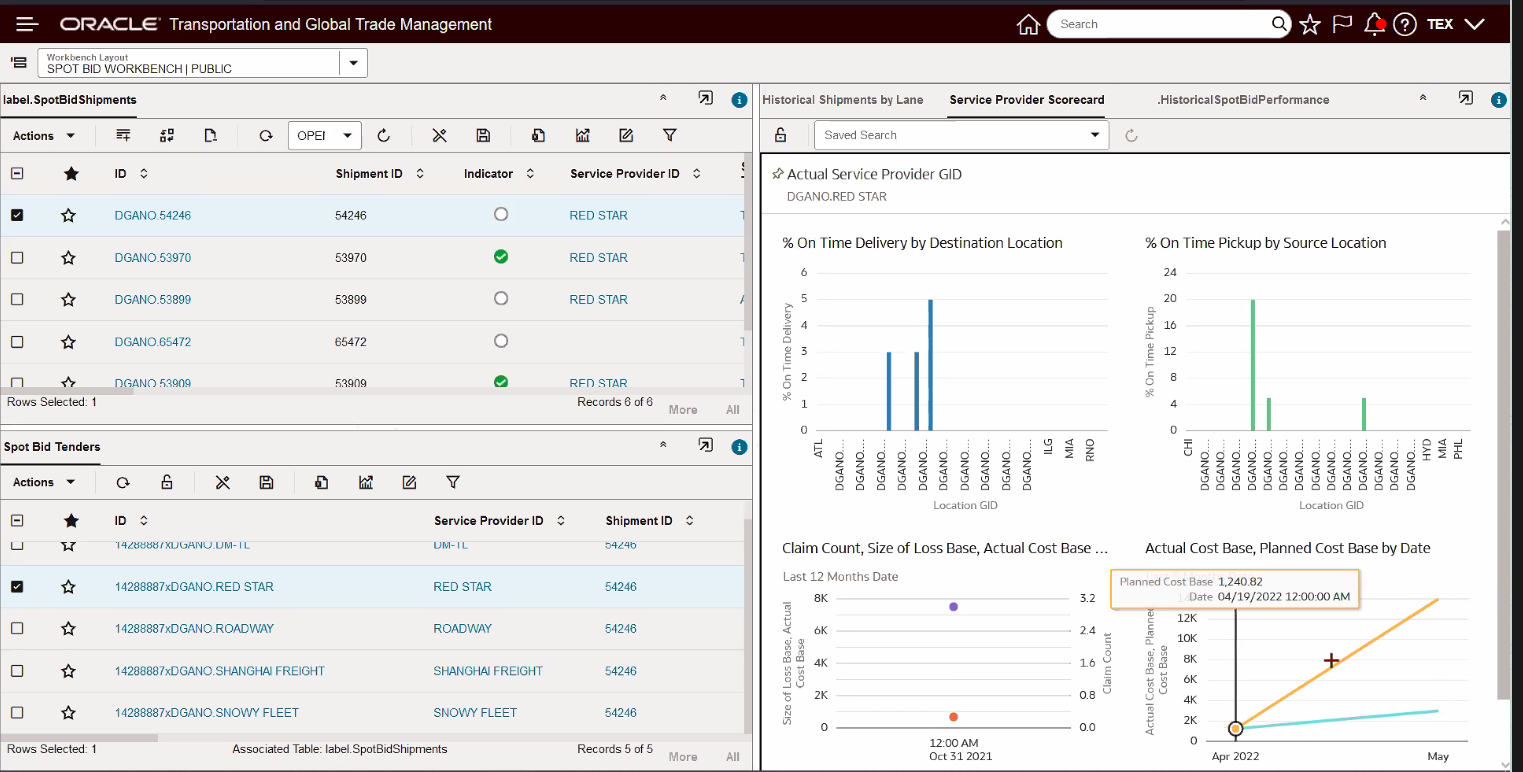The height and width of the screenshot is (772, 1523).
Task: Open the notifications bell
Action: [x=1375, y=25]
